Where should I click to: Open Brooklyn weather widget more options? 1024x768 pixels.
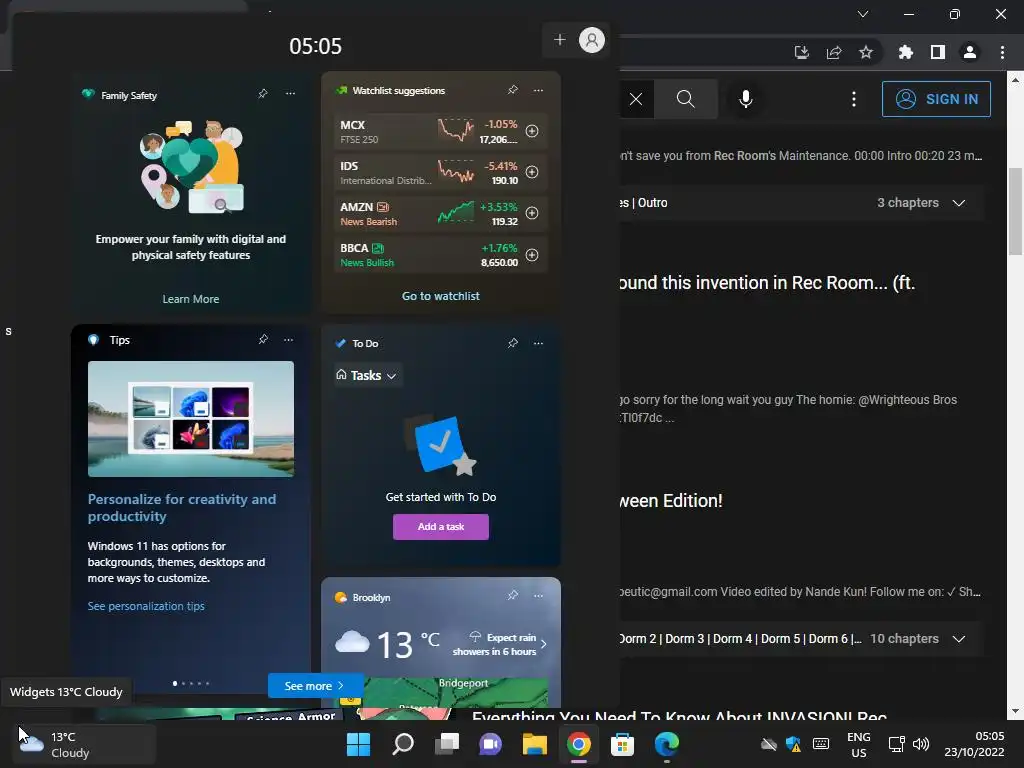coord(538,596)
